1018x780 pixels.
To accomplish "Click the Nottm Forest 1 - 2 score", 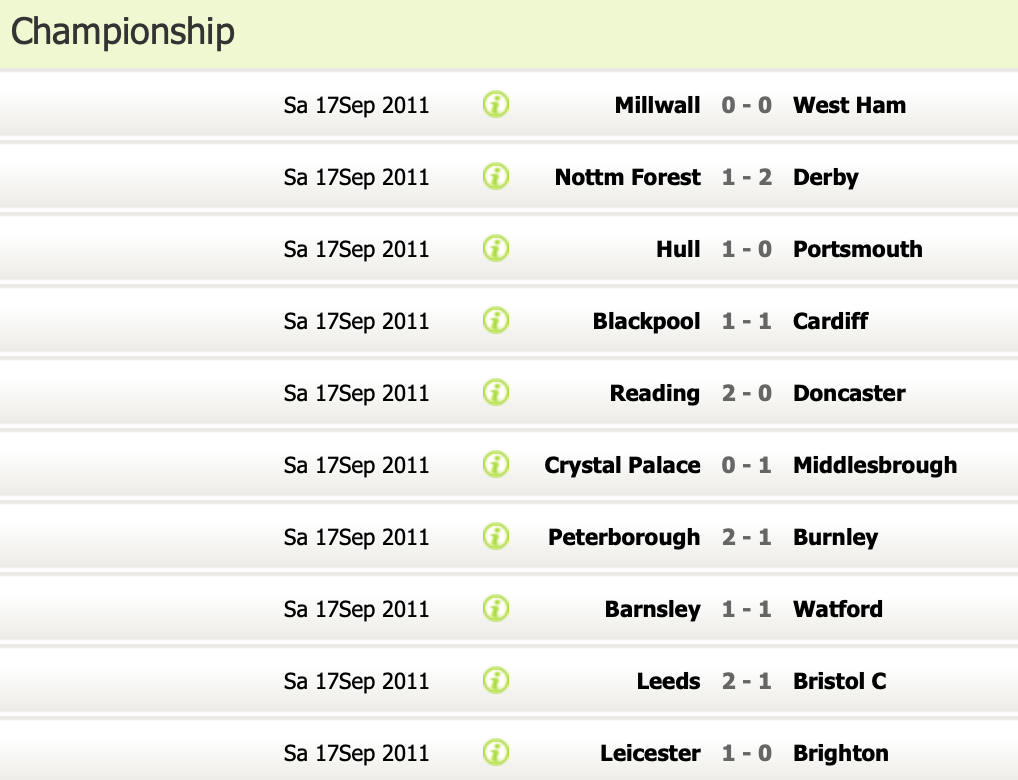I will pos(747,177).
